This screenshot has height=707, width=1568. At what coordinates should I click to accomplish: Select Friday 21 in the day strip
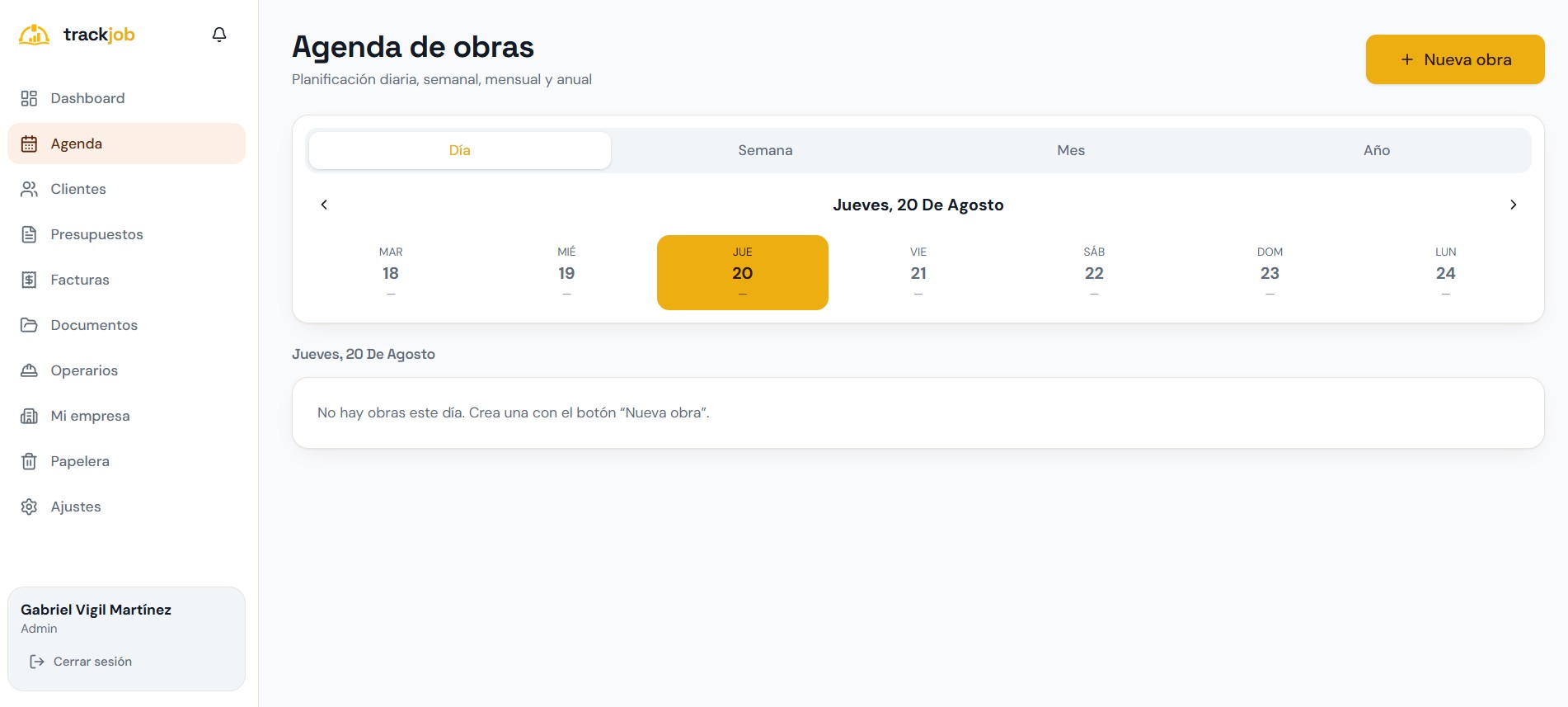click(918, 272)
